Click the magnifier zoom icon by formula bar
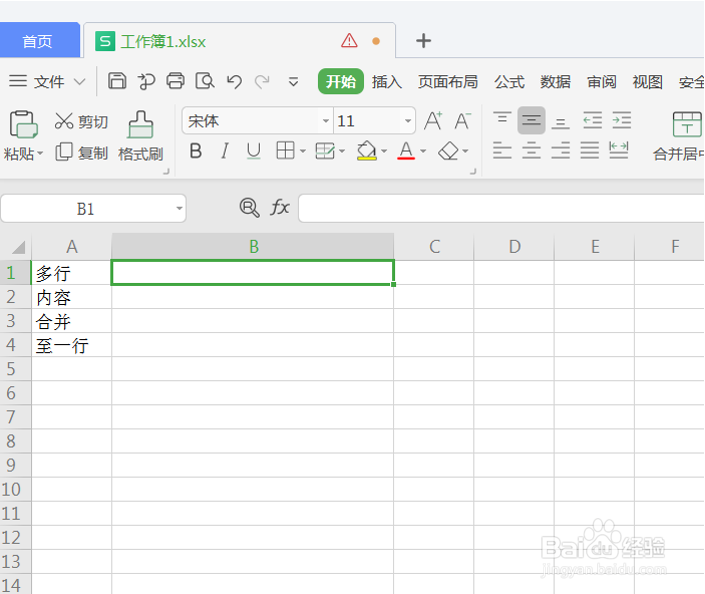The width and height of the screenshot is (705, 594). click(x=249, y=208)
